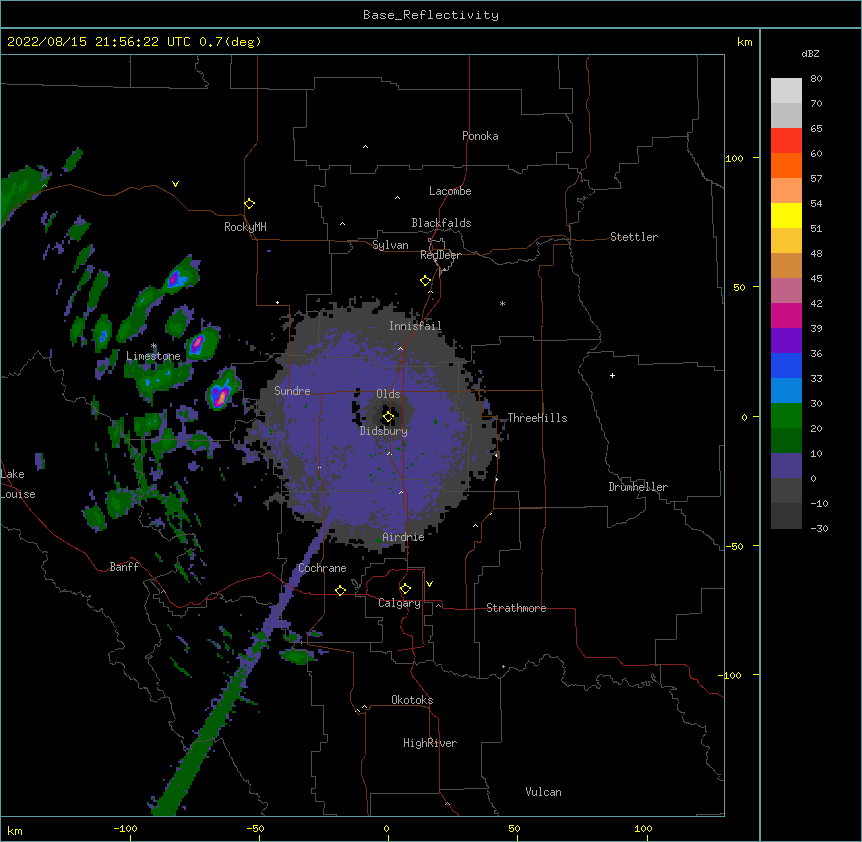The height and width of the screenshot is (842, 862).
Task: Click the -30 value in dBZ legend
Action: point(819,528)
